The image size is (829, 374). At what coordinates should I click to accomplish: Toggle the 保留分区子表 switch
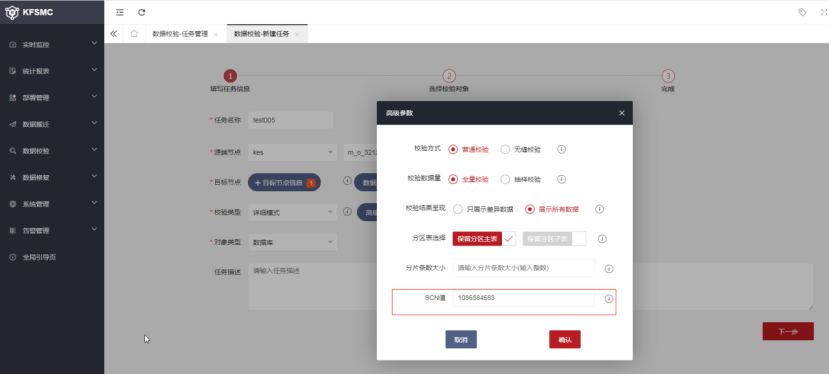click(555, 239)
